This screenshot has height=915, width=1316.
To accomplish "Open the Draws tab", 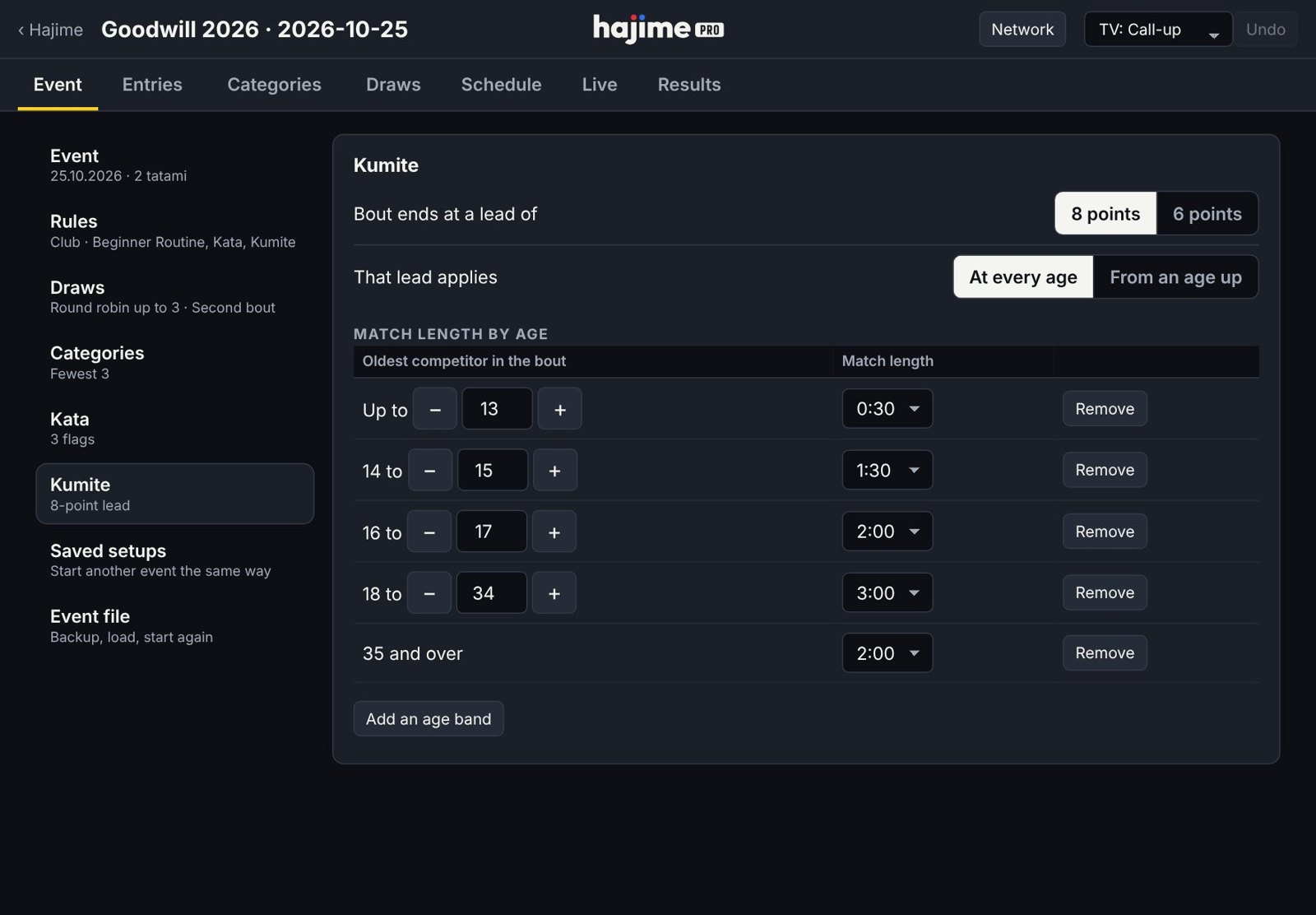I will (393, 85).
